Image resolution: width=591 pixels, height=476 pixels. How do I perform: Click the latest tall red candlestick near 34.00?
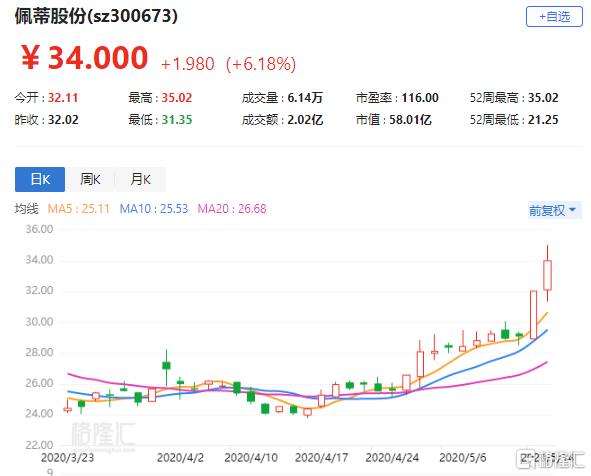pos(547,275)
